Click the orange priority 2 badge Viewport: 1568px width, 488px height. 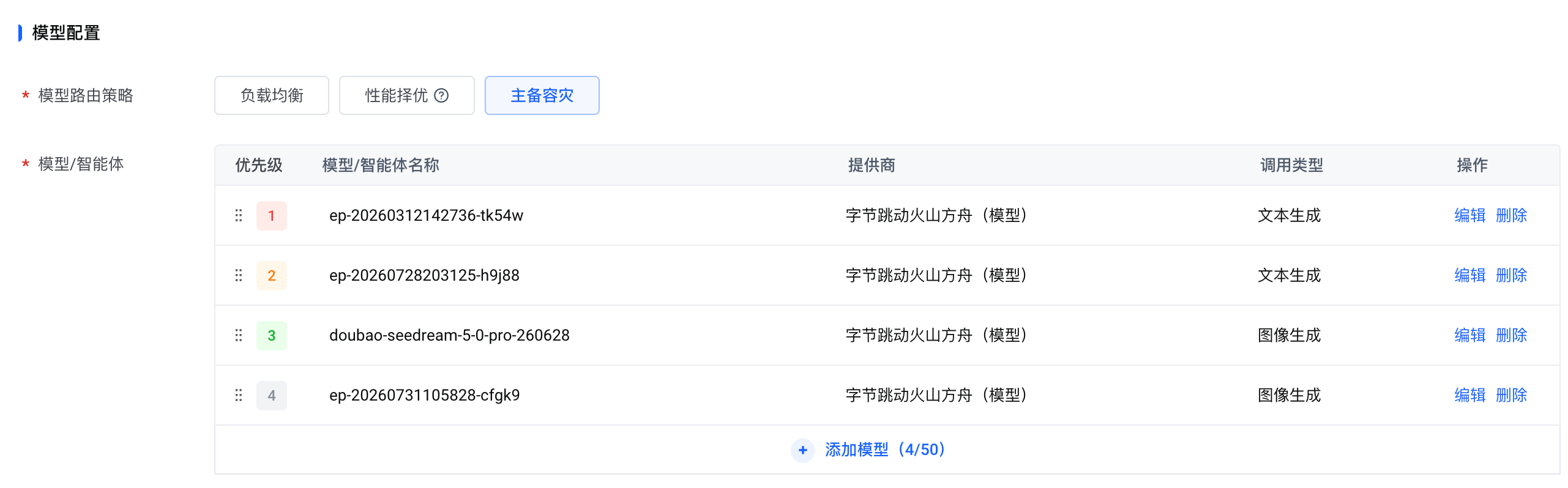(272, 275)
